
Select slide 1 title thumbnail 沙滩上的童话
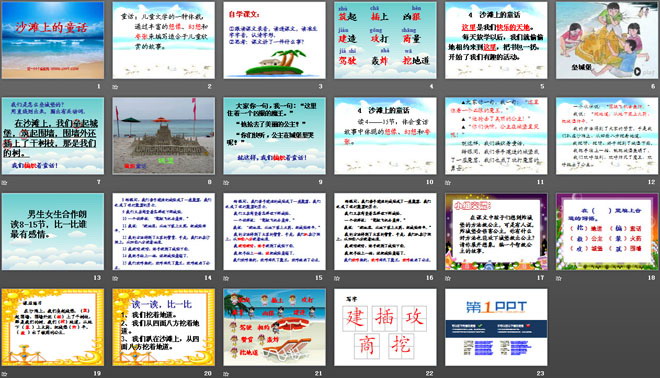(x=53, y=40)
